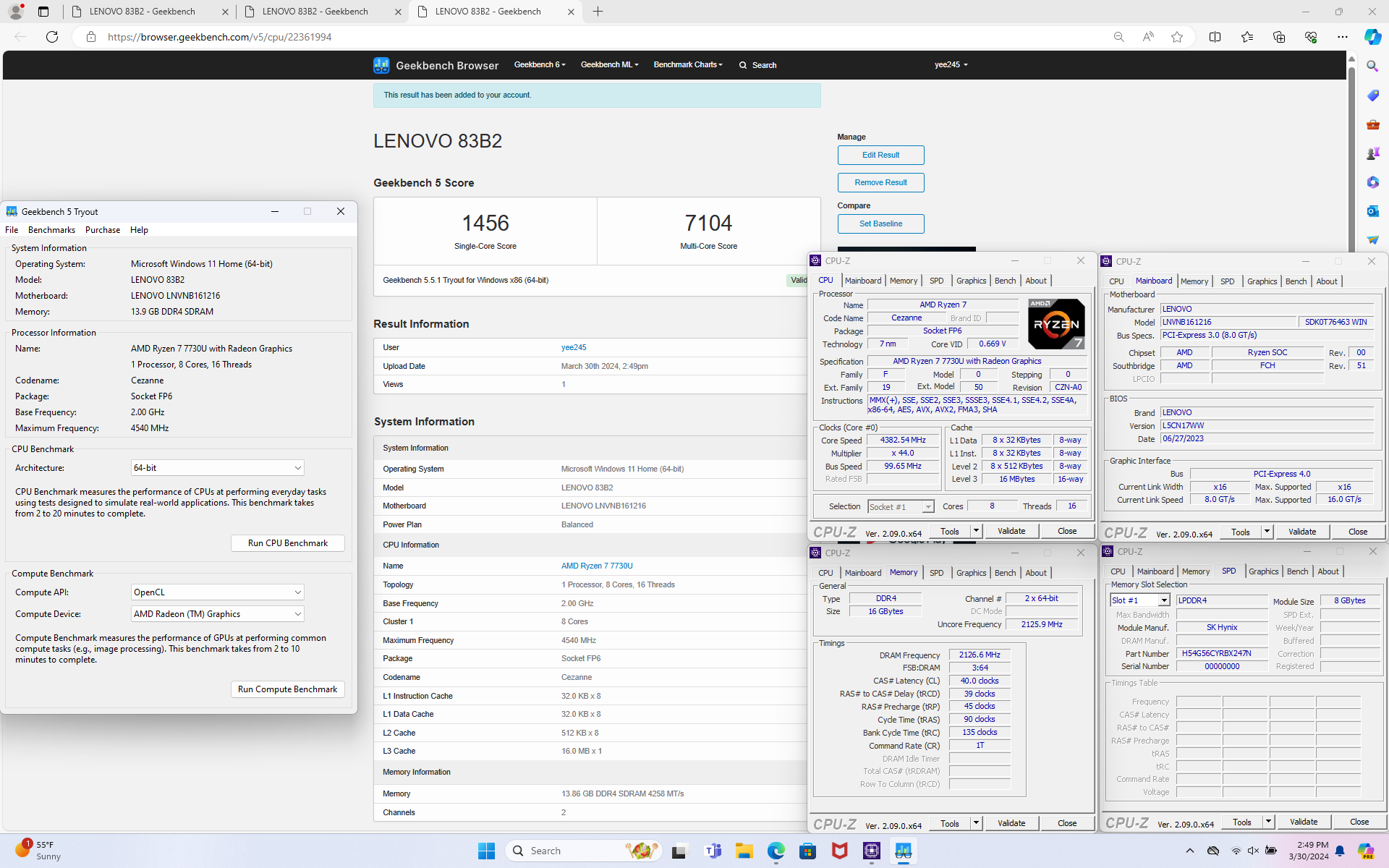This screenshot has height=868, width=1389.
Task: Open the Compute API OpenCL combo box
Action: pos(217,592)
